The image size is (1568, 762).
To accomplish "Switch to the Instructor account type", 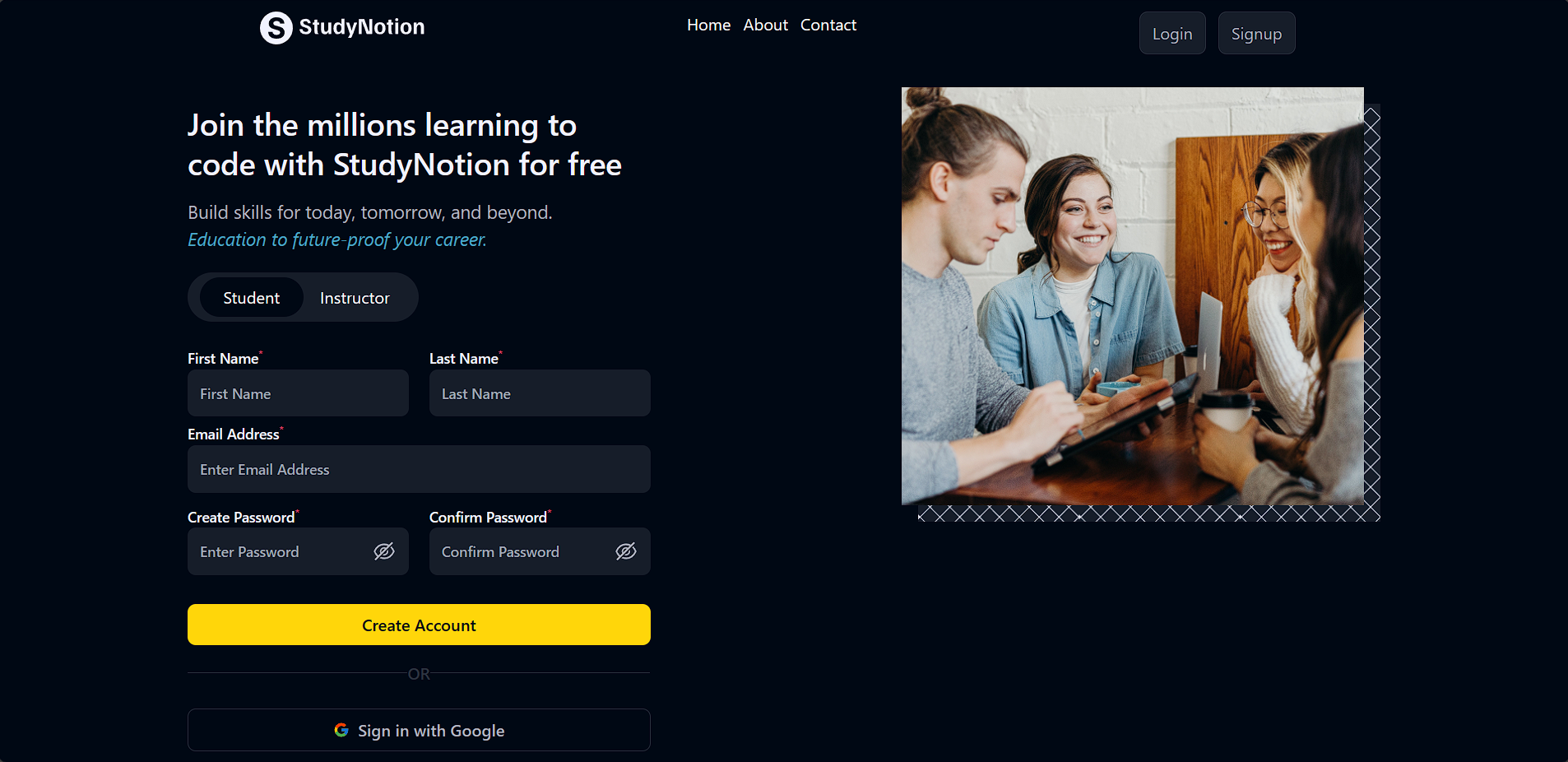I will 355,298.
